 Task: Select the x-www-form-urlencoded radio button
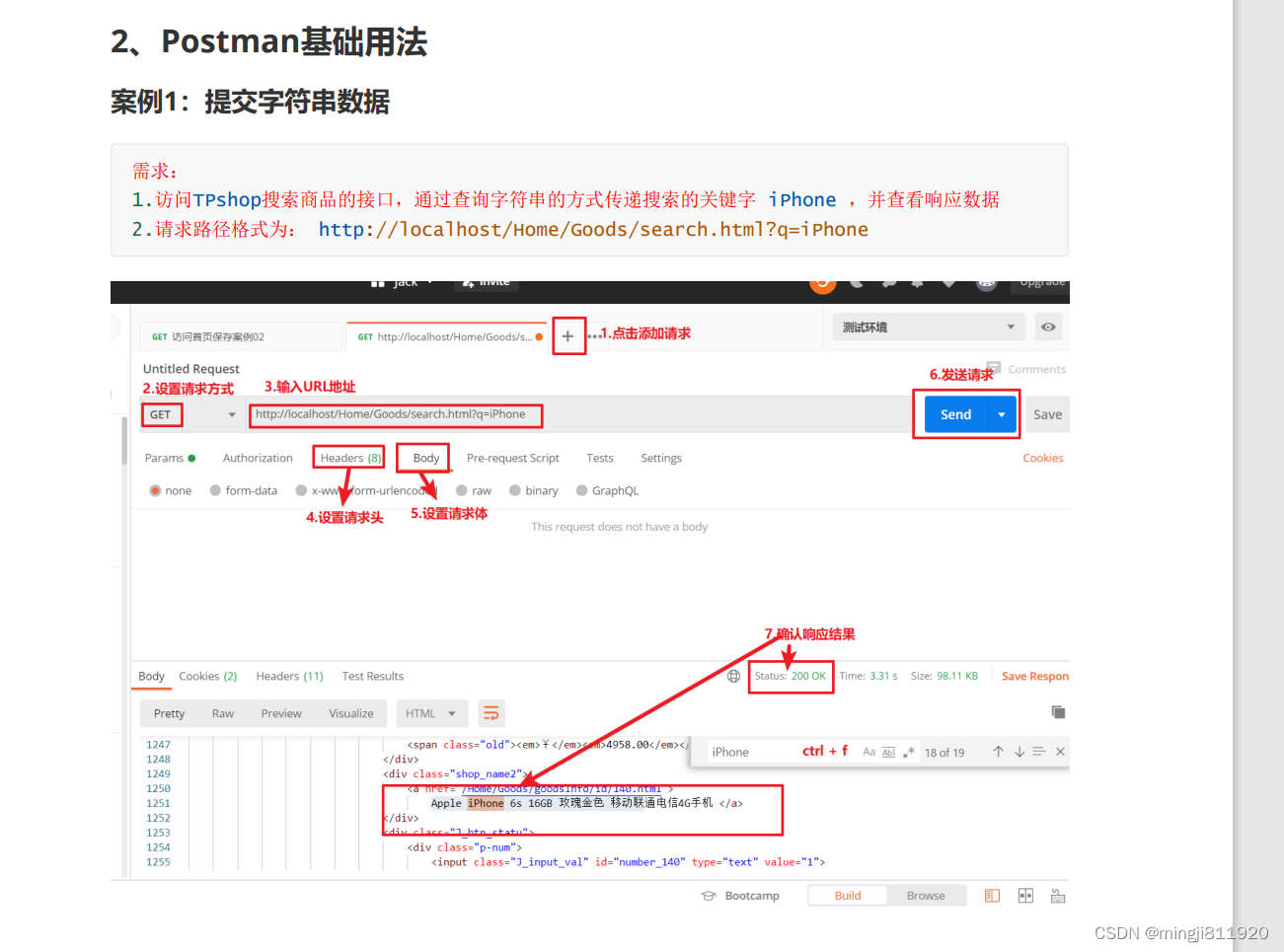tap(301, 490)
